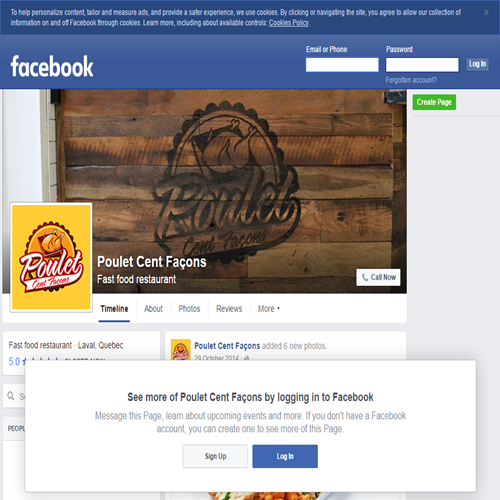Open the Forgotten account link
The width and height of the screenshot is (500, 500).
pyautogui.click(x=411, y=80)
